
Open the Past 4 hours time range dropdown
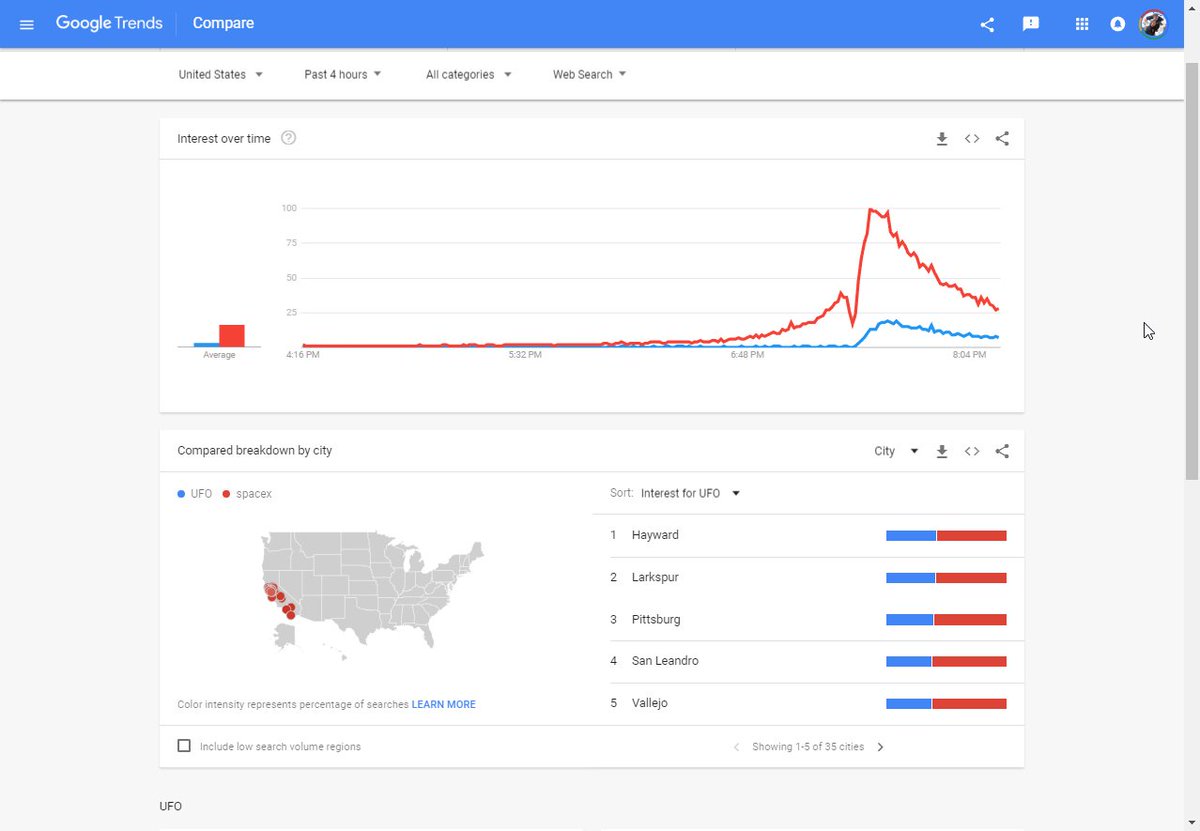pyautogui.click(x=343, y=74)
